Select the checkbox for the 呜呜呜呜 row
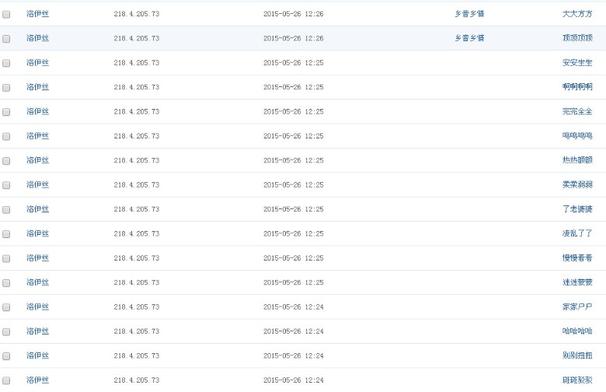The height and width of the screenshot is (392, 606). [6, 136]
